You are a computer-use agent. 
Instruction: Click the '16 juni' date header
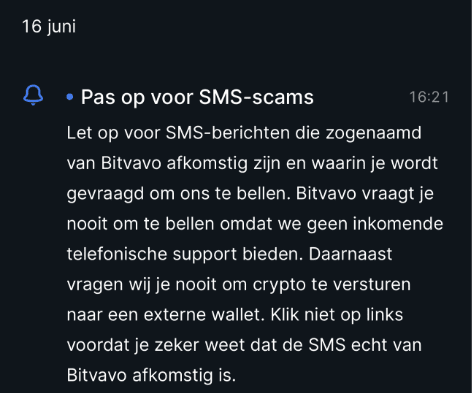49,26
